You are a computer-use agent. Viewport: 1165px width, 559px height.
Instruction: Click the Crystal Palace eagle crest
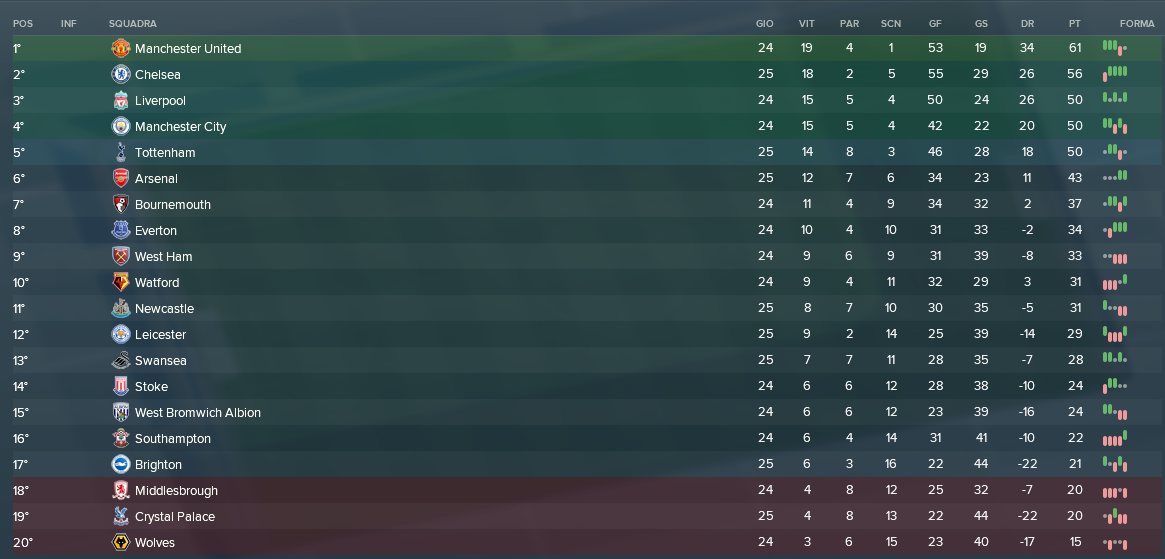click(x=120, y=517)
